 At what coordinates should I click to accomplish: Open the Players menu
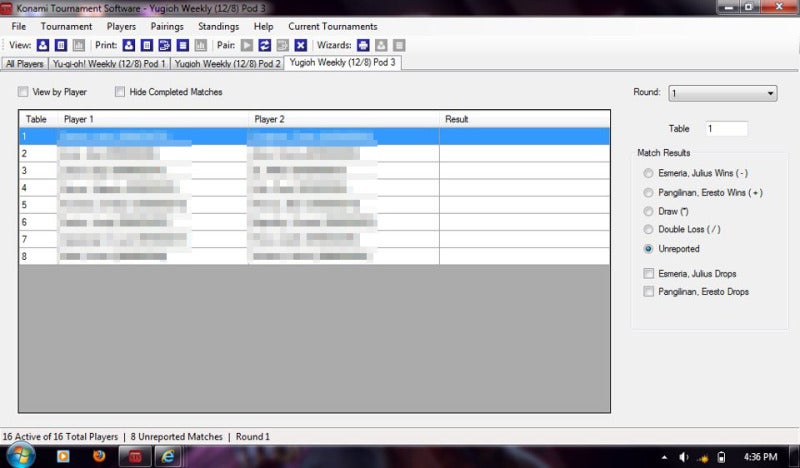(x=121, y=27)
